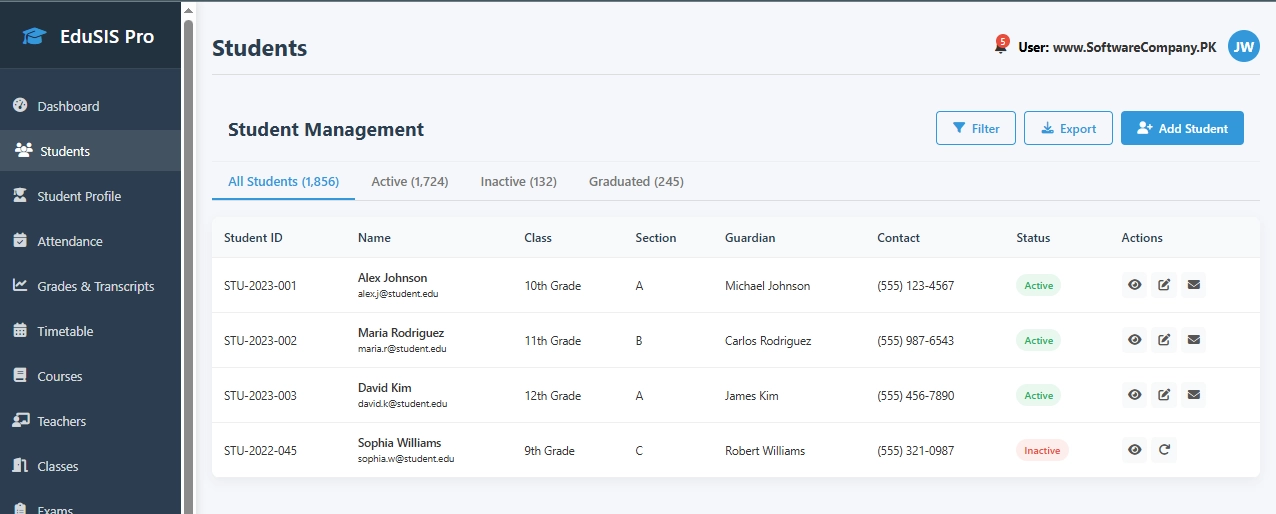The height and width of the screenshot is (514, 1276).
Task: View Sophia Williams's details with eye icon
Action: click(x=1134, y=450)
